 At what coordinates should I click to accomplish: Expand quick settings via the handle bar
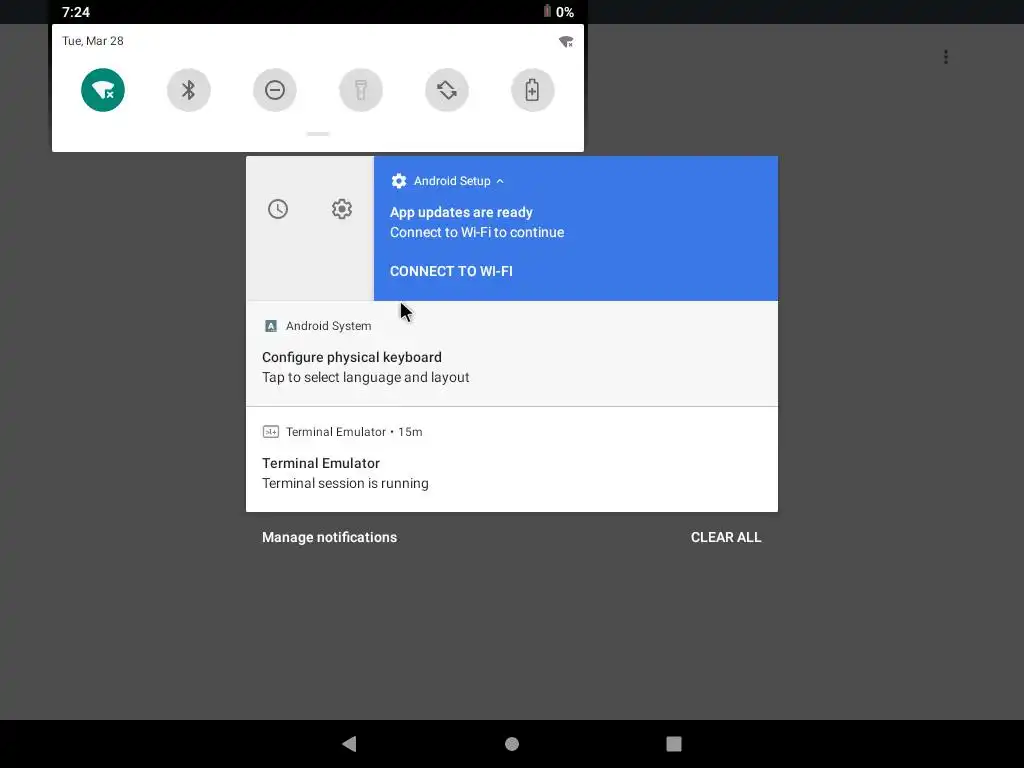[x=318, y=134]
